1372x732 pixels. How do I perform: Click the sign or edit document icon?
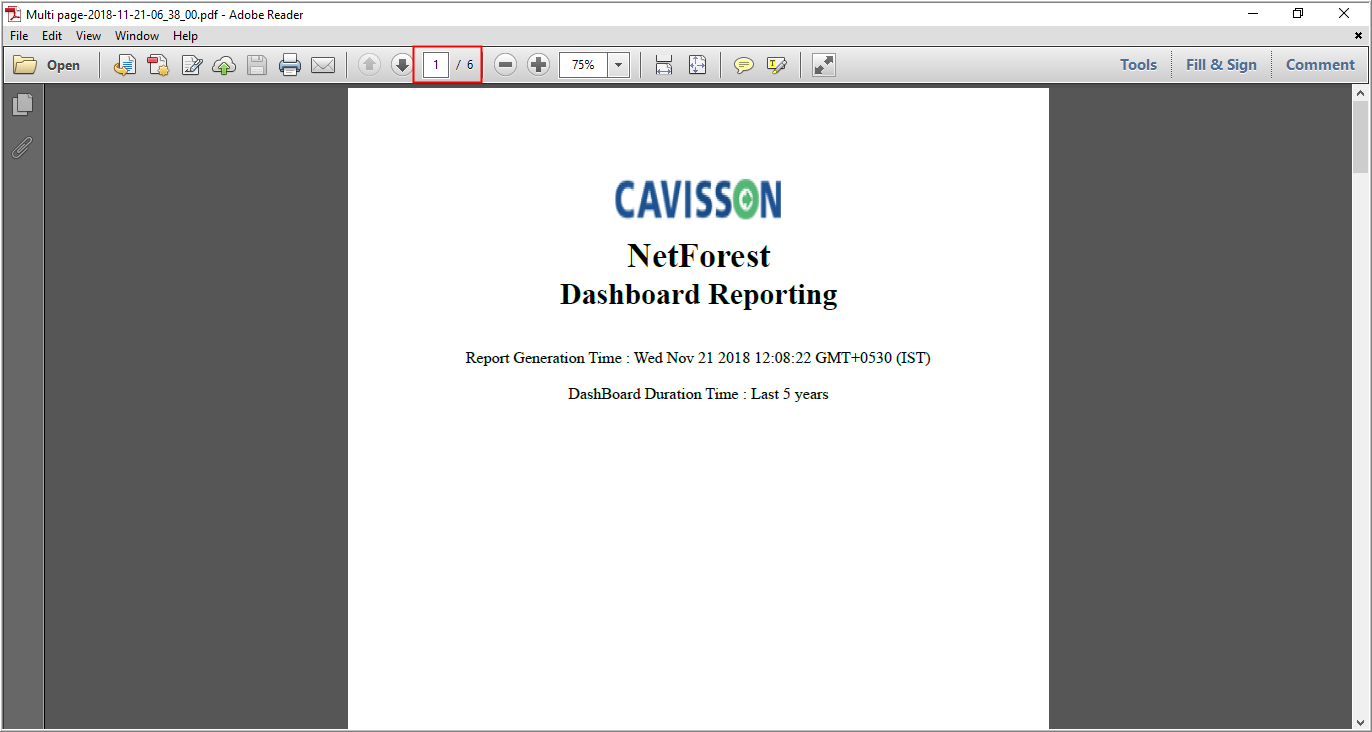(x=191, y=65)
